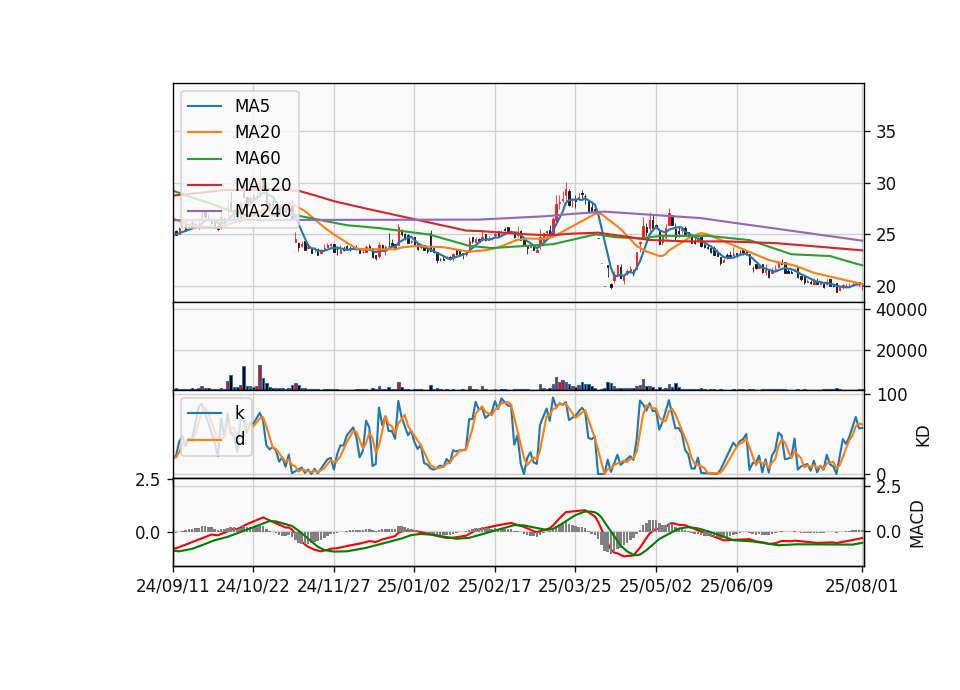Click the MA20 legend label
Viewport: 960px width, 690px height.
[x=257, y=132]
